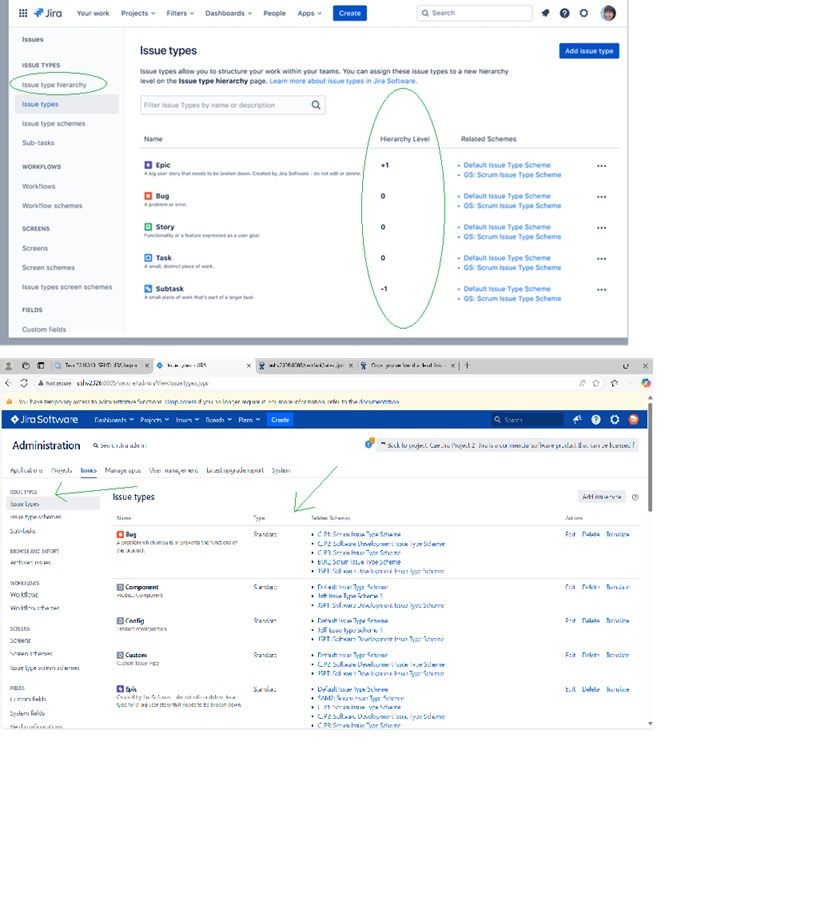Image resolution: width=817 pixels, height=918 pixels.
Task: Click help icon beside Add issue type in Jira Software
Action: tap(635, 497)
